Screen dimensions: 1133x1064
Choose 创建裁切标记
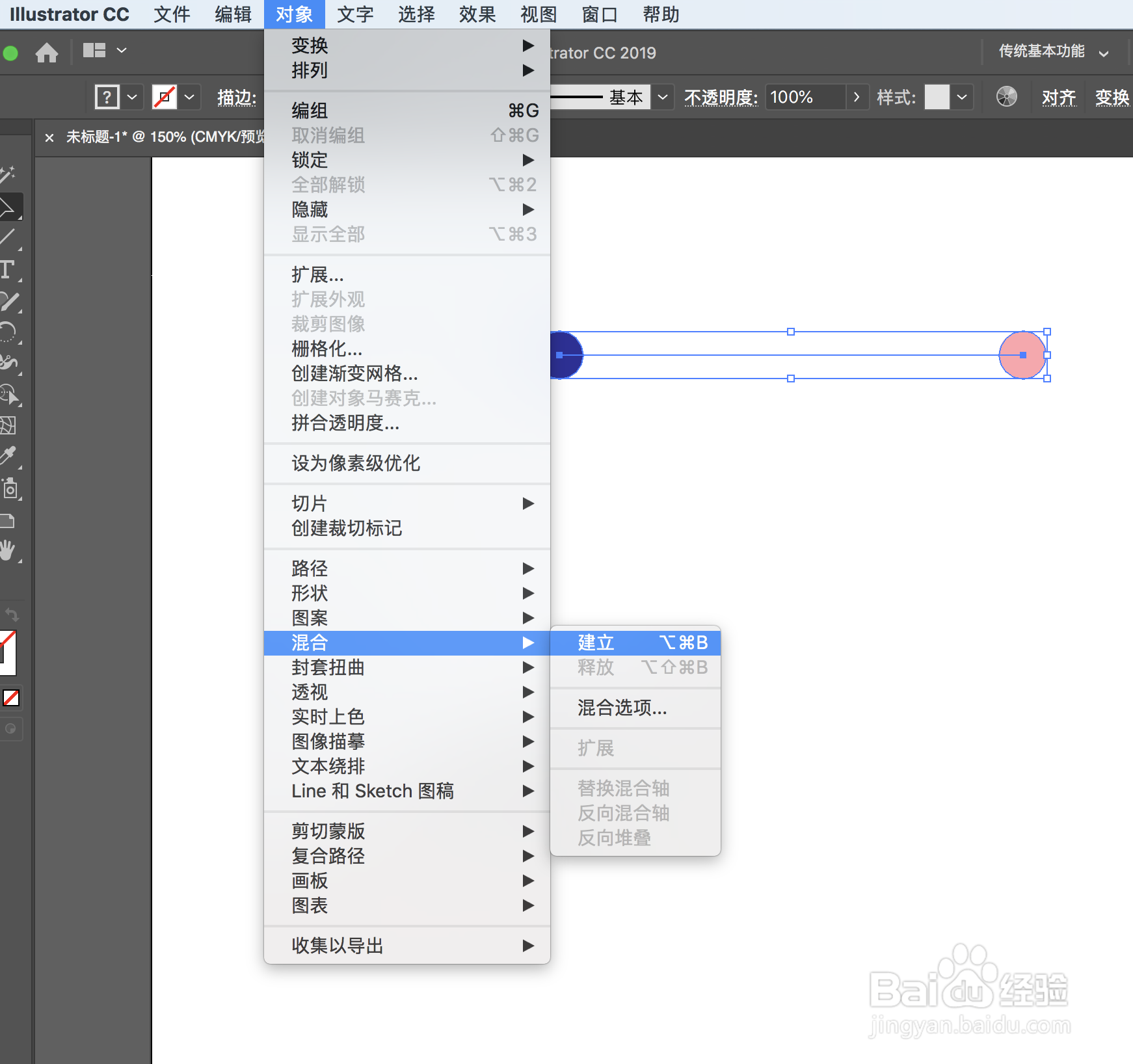coord(407,528)
